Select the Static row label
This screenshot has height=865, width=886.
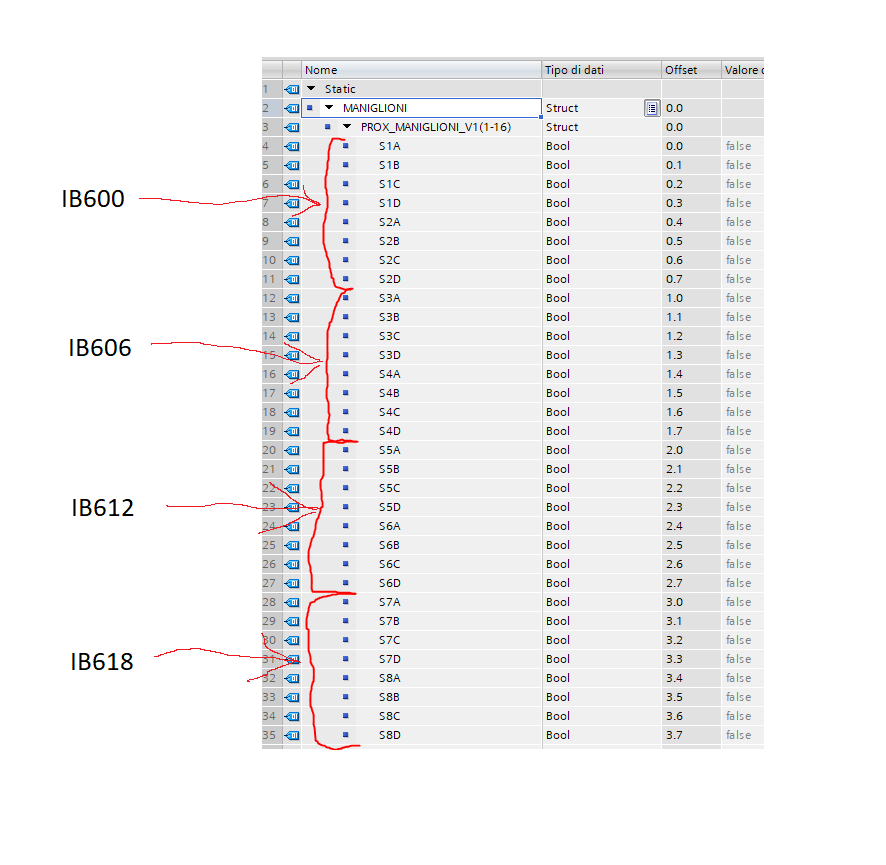(x=340, y=89)
